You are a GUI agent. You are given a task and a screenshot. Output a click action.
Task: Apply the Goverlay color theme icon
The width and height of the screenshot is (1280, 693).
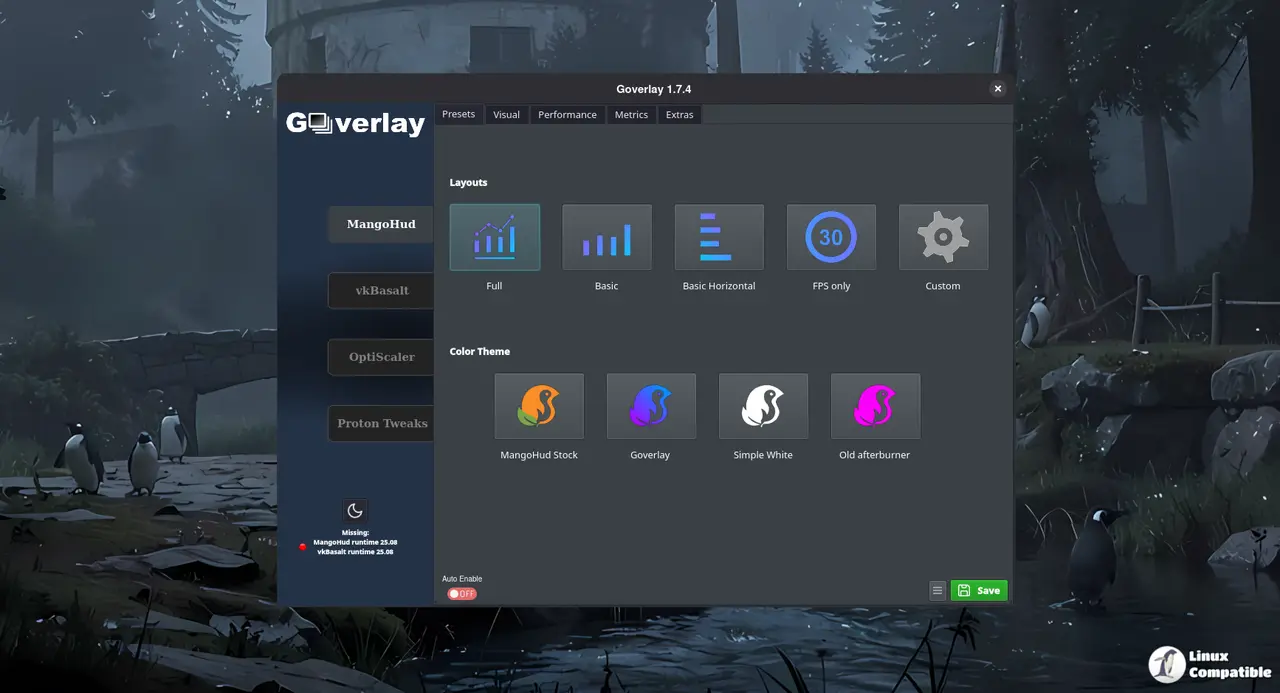point(651,406)
